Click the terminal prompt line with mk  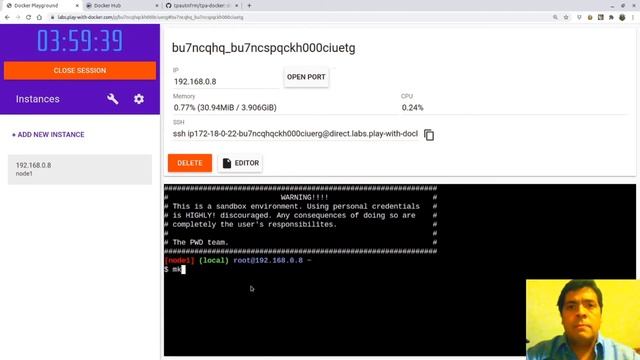[175, 269]
